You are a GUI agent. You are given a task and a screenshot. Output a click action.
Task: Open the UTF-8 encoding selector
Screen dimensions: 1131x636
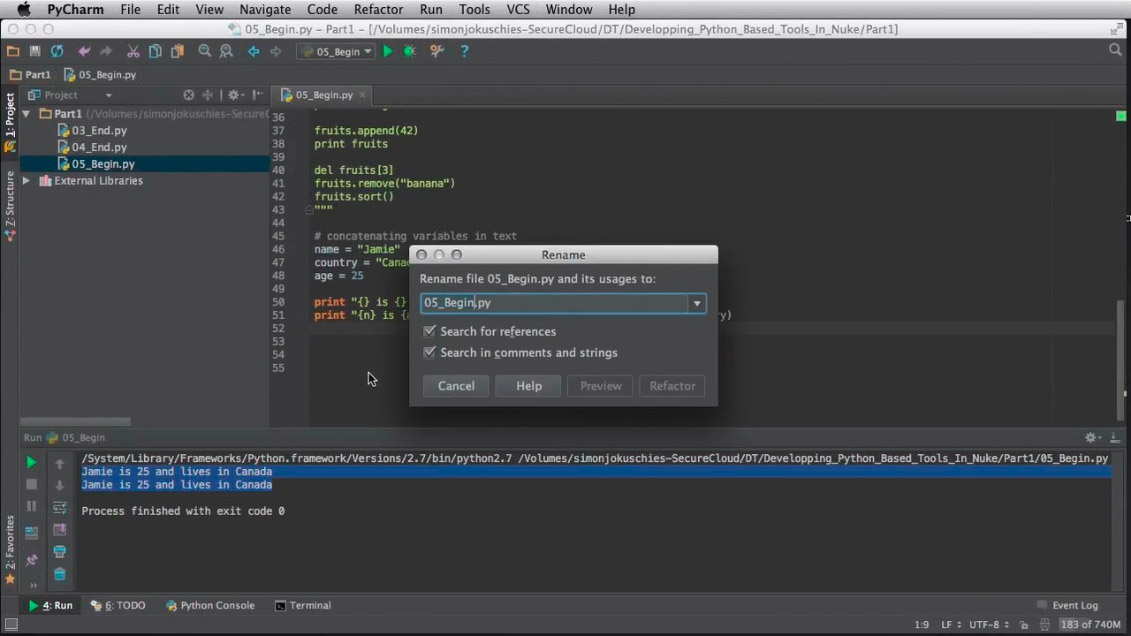coord(988,624)
